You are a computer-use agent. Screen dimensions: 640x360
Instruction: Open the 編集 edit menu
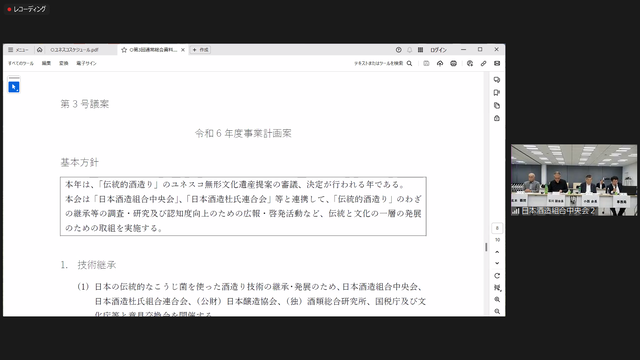(47, 63)
